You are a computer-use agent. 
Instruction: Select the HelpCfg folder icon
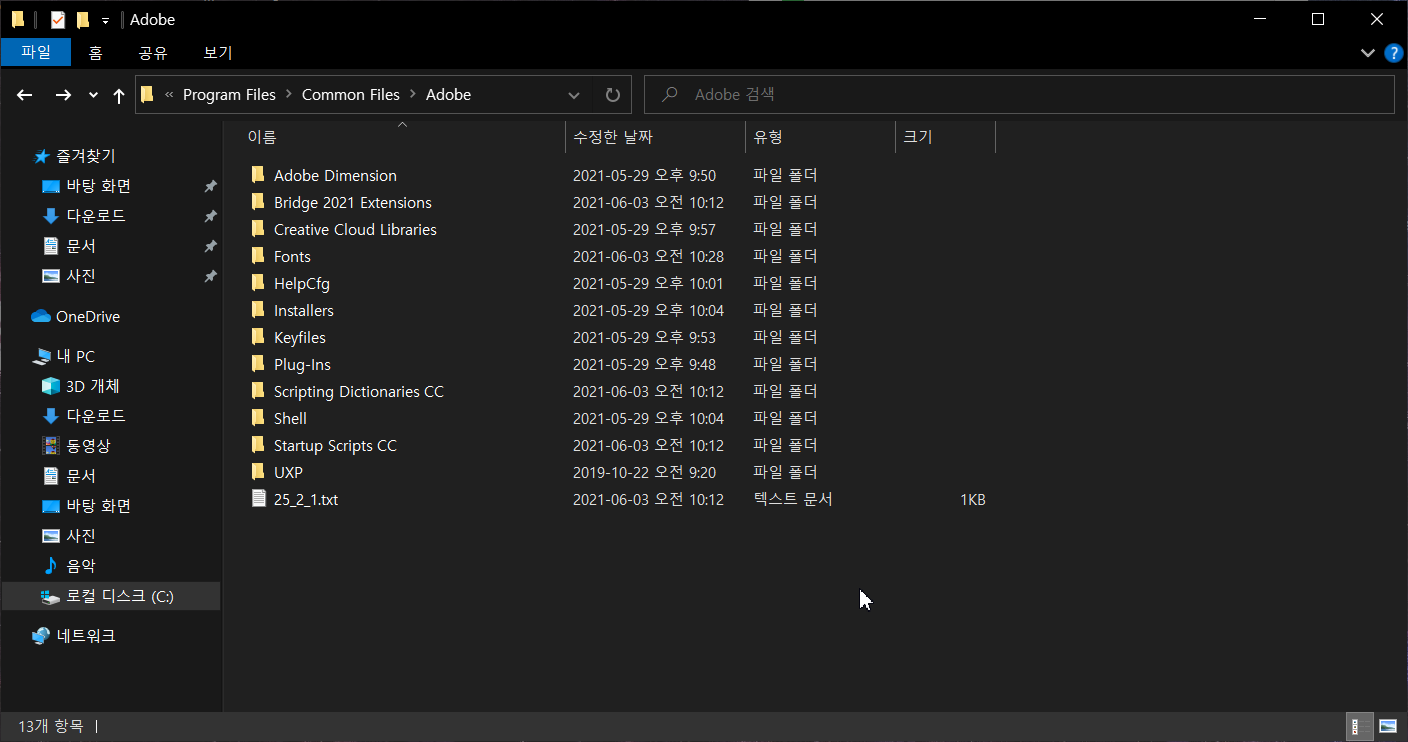point(258,283)
